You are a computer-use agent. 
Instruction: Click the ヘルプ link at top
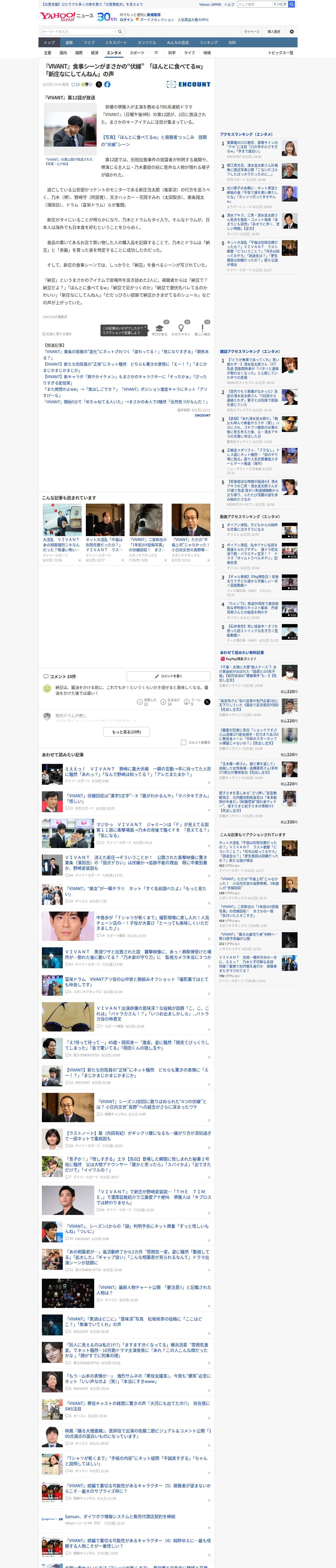tap(229, 4)
